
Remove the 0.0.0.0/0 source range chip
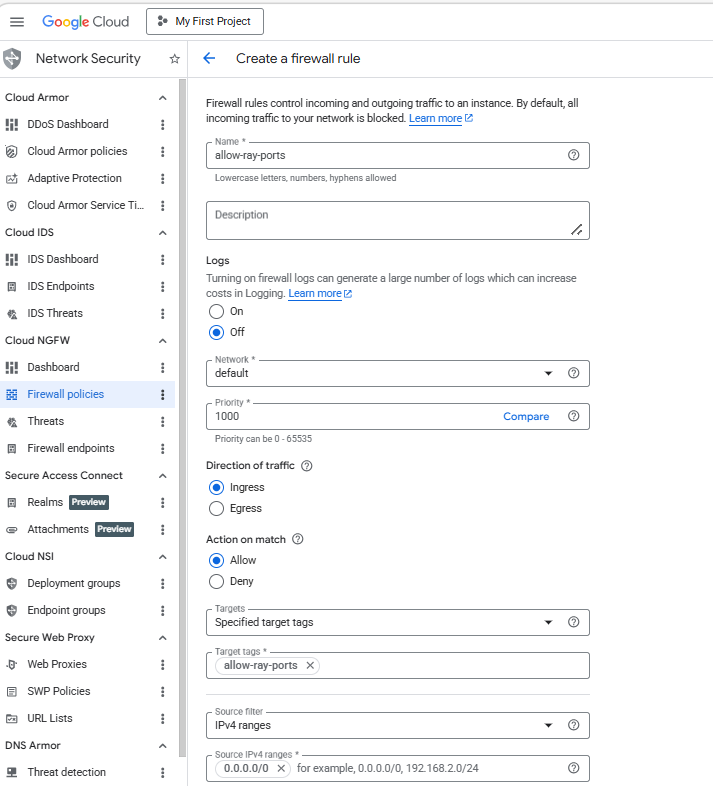point(281,768)
